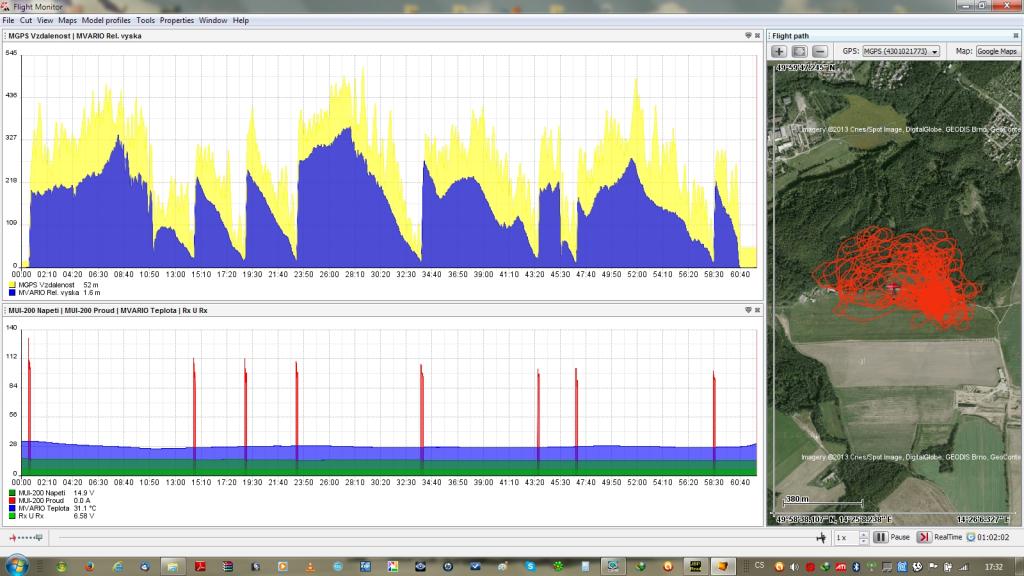Screen dimensions: 1024x576
Task: Click the upper chart panel pin icon
Action: (x=748, y=36)
